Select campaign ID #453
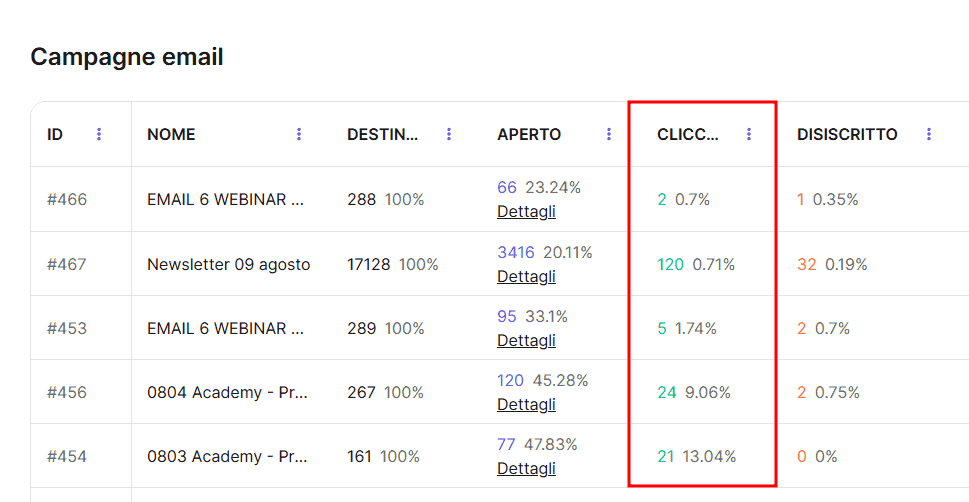The height and width of the screenshot is (502, 969). click(x=67, y=328)
